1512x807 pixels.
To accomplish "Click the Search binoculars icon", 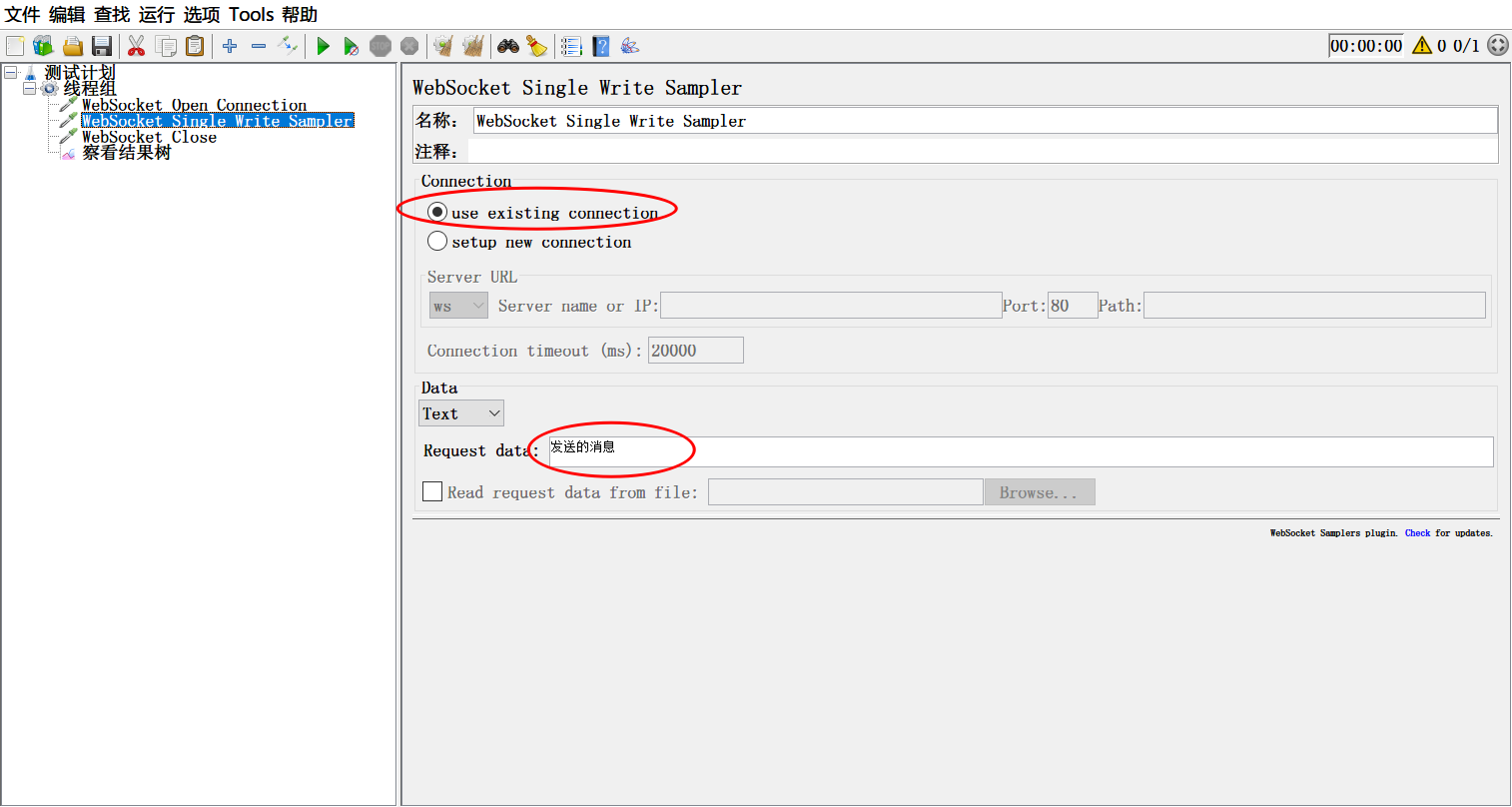I will (508, 46).
